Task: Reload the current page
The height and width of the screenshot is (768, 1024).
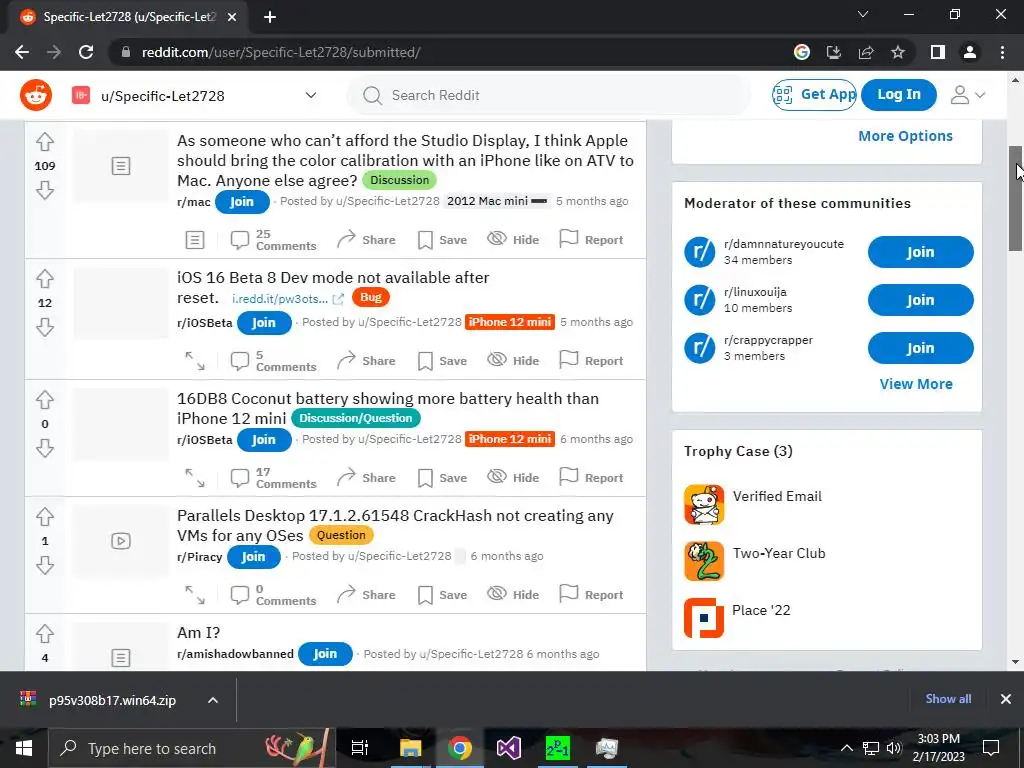Action: click(x=86, y=52)
